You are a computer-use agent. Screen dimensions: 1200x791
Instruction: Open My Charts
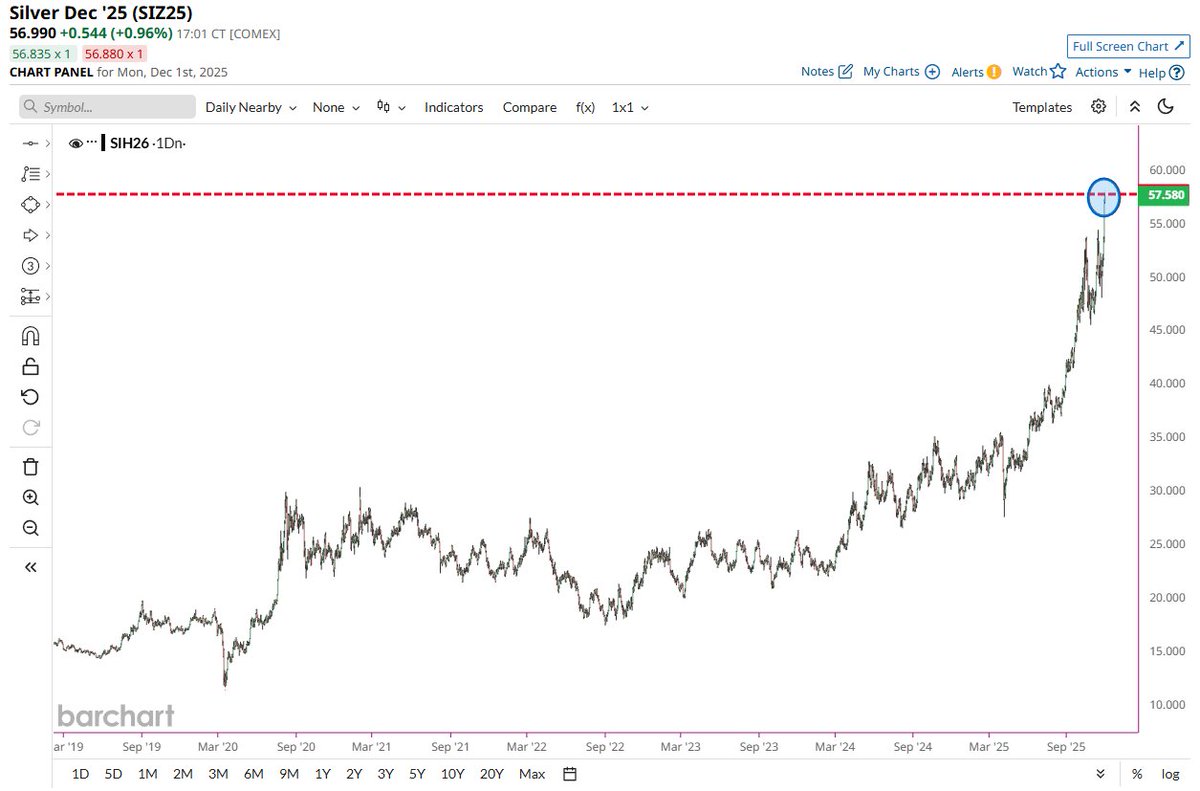coord(901,72)
